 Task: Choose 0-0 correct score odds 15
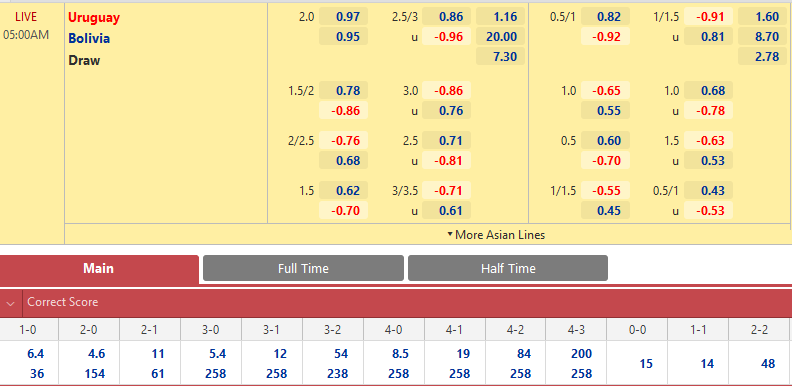tap(637, 363)
